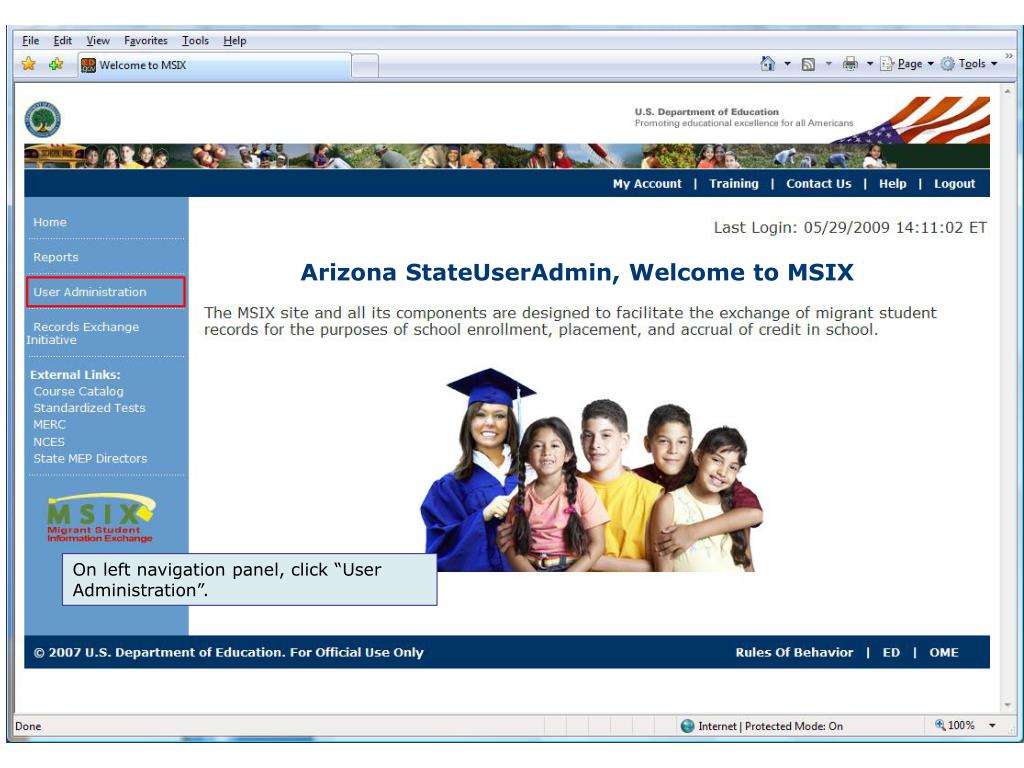The image size is (1024, 768).
Task: Click Logout
Action: pos(954,184)
